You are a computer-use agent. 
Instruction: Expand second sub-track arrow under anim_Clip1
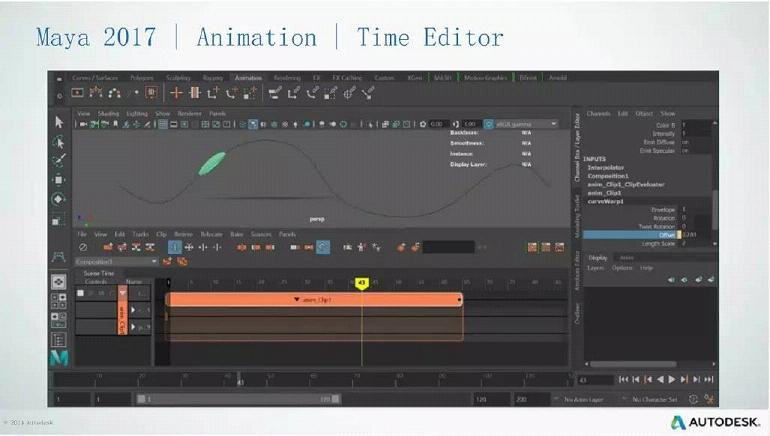pyautogui.click(x=133, y=327)
